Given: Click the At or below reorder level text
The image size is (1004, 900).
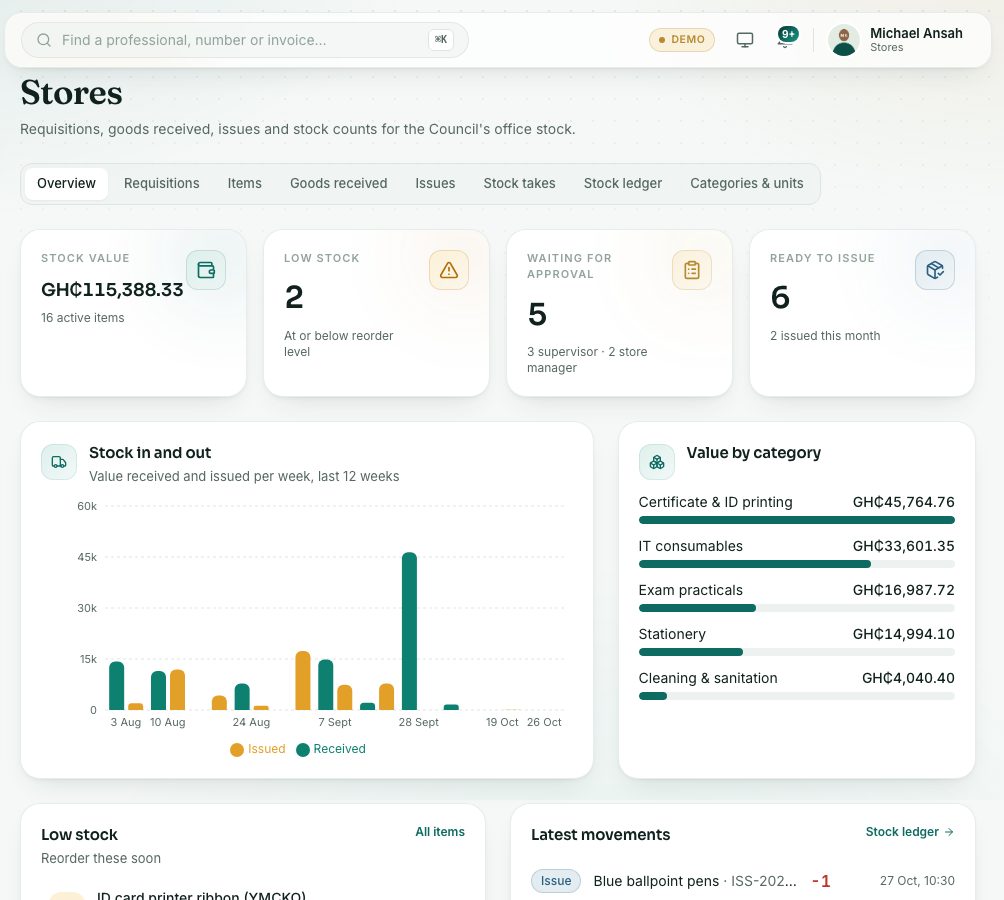Looking at the screenshot, I should click(x=339, y=344).
